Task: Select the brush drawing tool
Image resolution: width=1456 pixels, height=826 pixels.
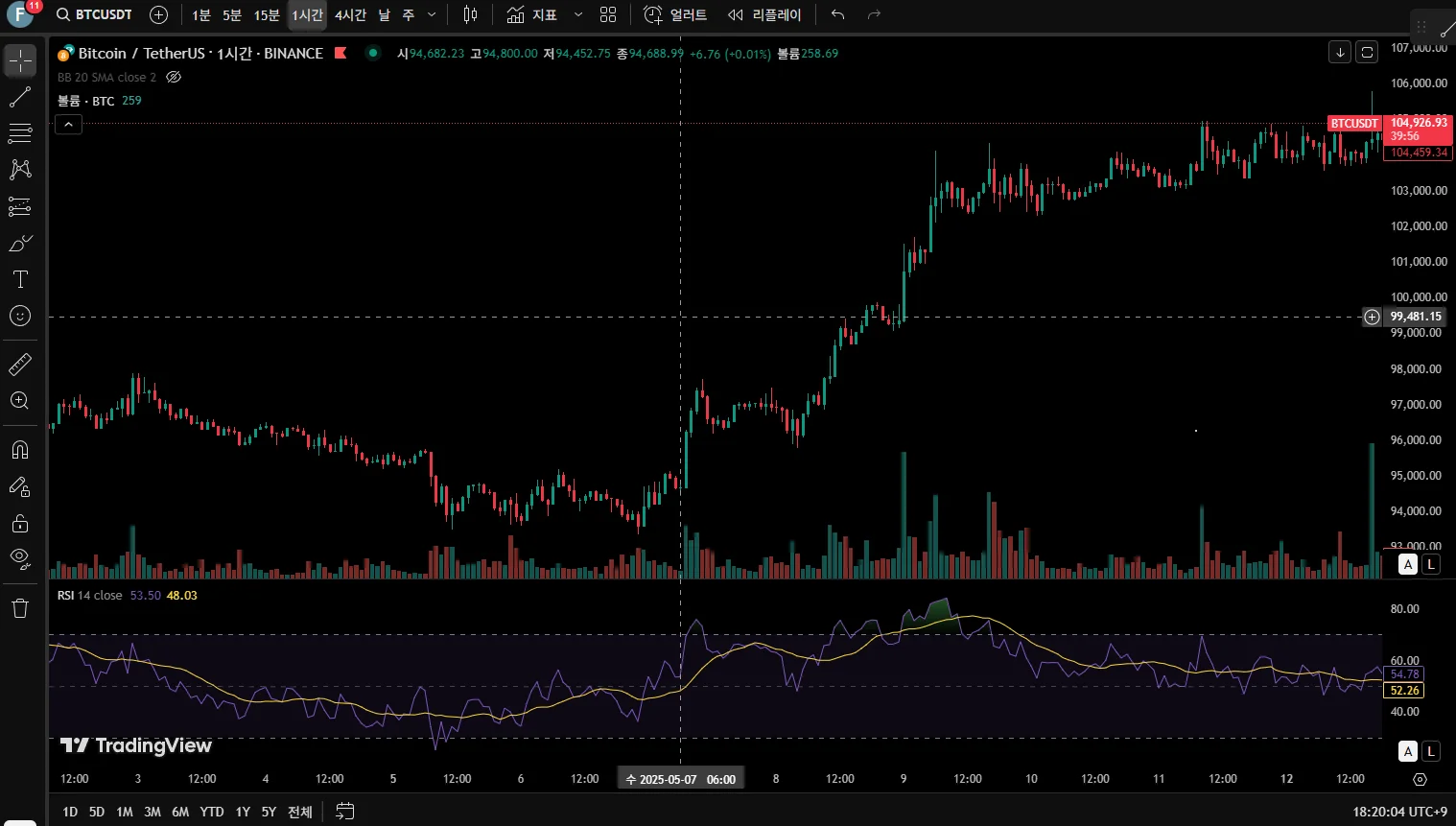Action: tap(20, 243)
